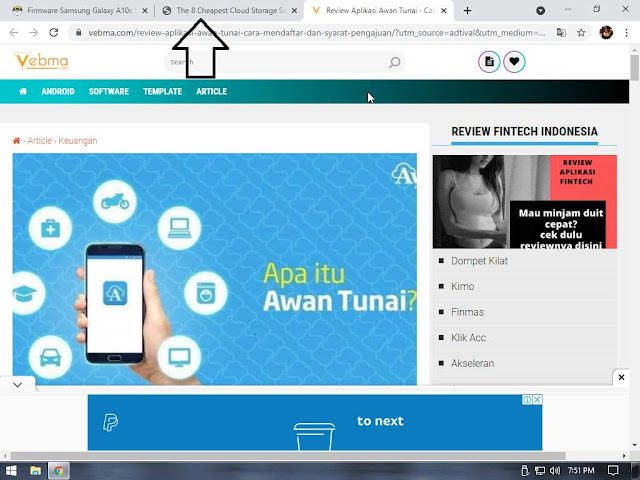640x480 pixels.
Task: Open TEMPLATE menu item
Action: pyautogui.click(x=162, y=91)
